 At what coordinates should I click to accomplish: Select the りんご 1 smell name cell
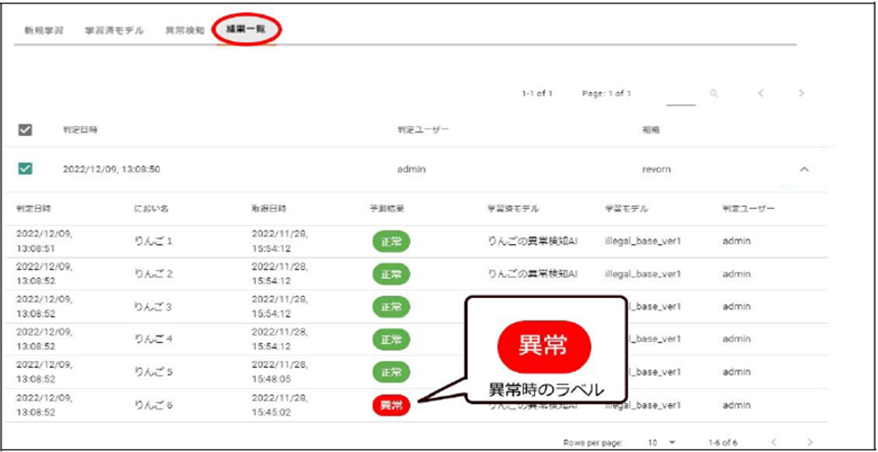coord(153,241)
